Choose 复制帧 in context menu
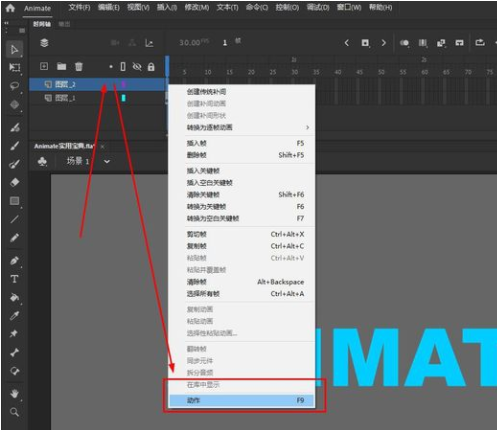497x430 pixels. (242, 246)
